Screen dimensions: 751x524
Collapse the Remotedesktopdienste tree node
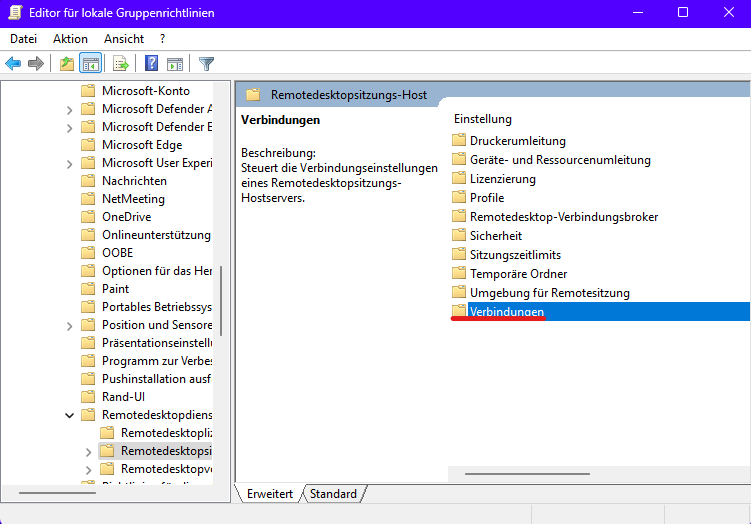tap(69, 415)
